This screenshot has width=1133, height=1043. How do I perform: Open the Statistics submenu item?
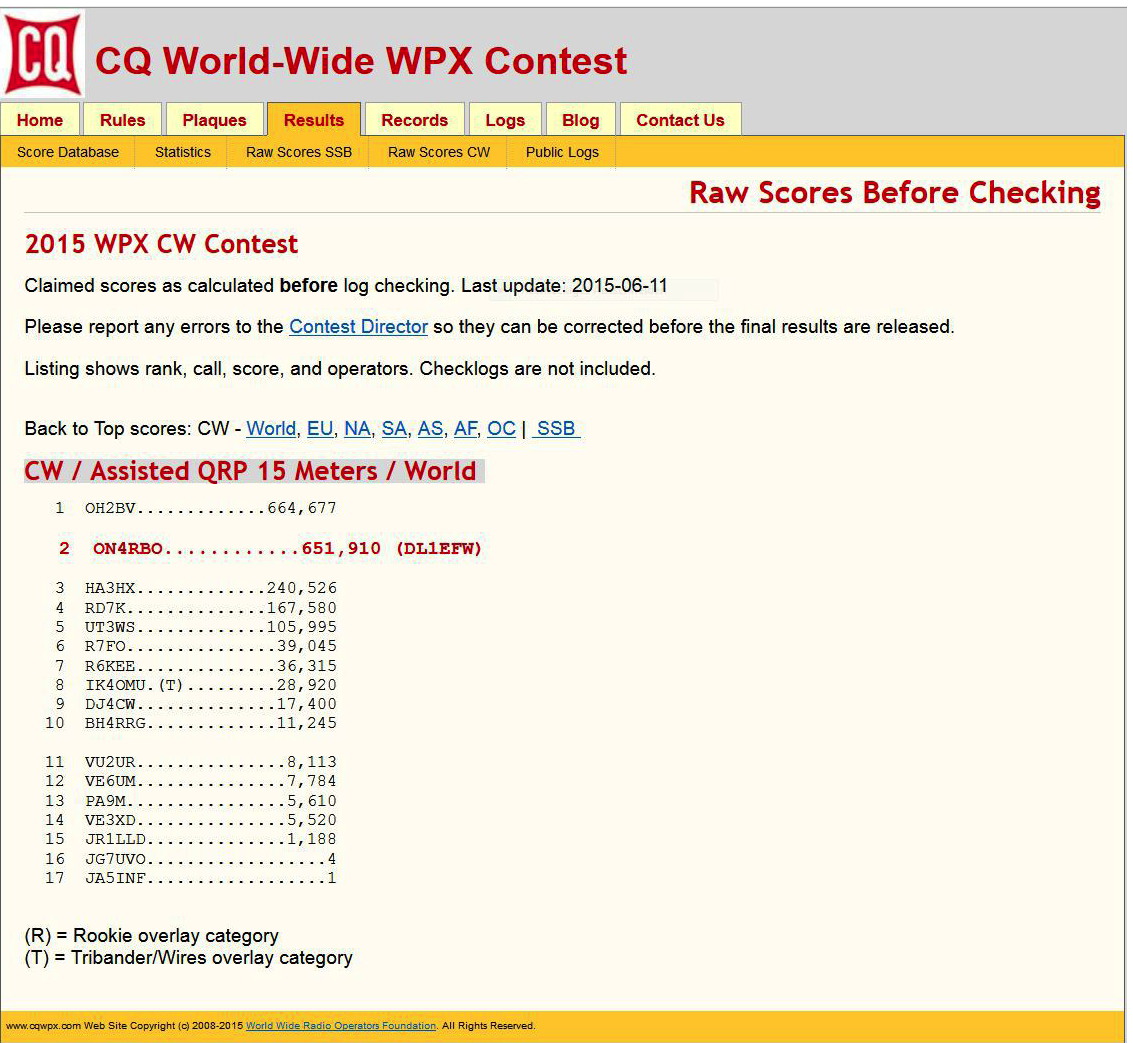(x=183, y=153)
